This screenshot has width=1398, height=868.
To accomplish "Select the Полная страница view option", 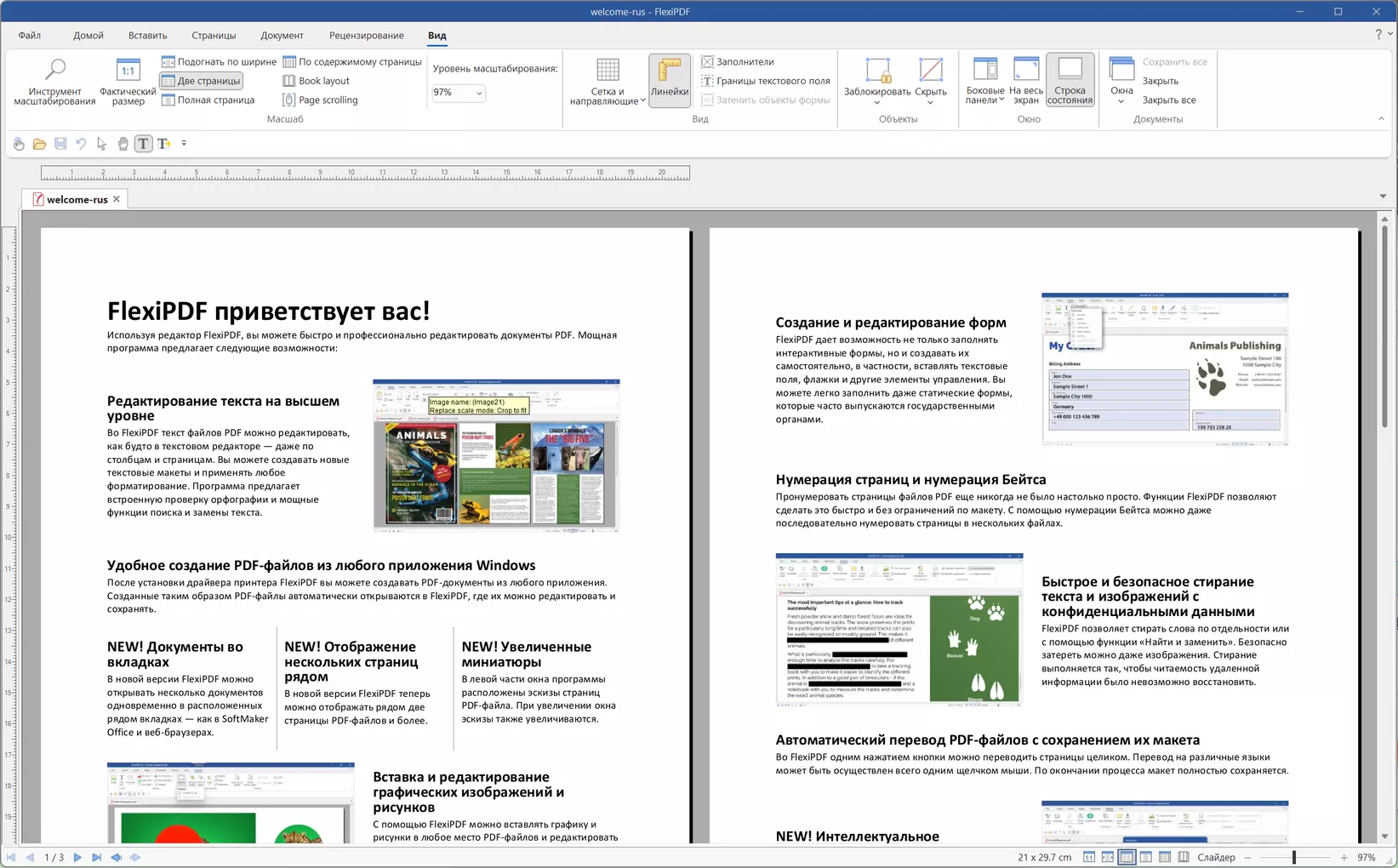I will click(x=208, y=100).
